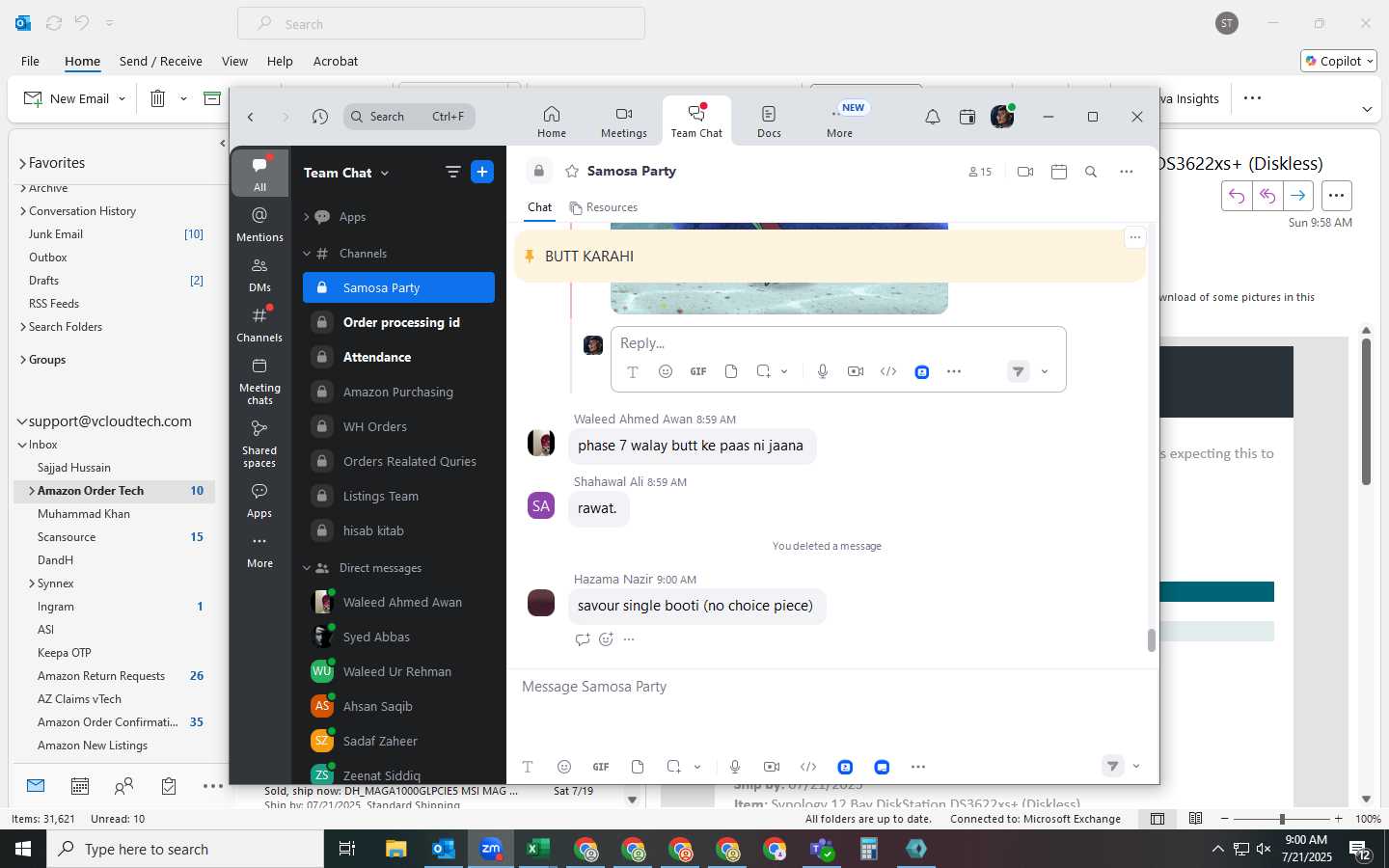Open File Explorer from taskbar
Viewport: 1389px width, 868px height.
click(x=395, y=849)
